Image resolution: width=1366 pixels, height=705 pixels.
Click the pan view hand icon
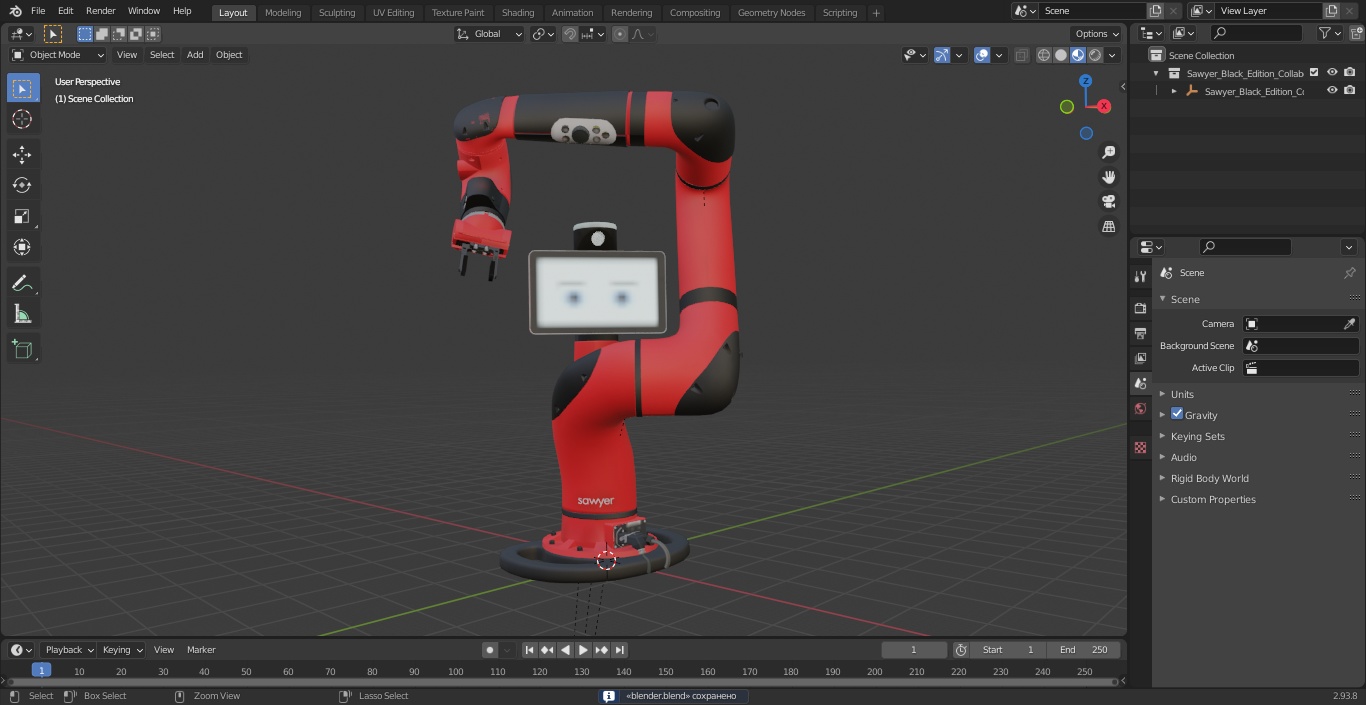click(x=1108, y=177)
